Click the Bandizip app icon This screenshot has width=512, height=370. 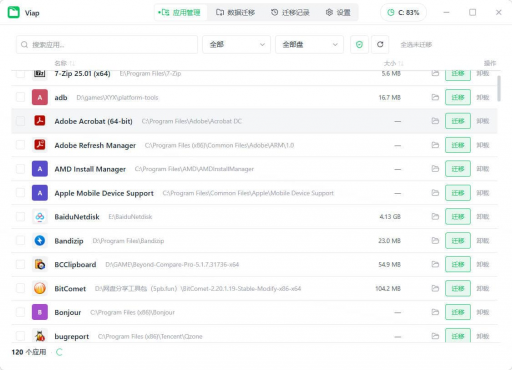coord(40,240)
